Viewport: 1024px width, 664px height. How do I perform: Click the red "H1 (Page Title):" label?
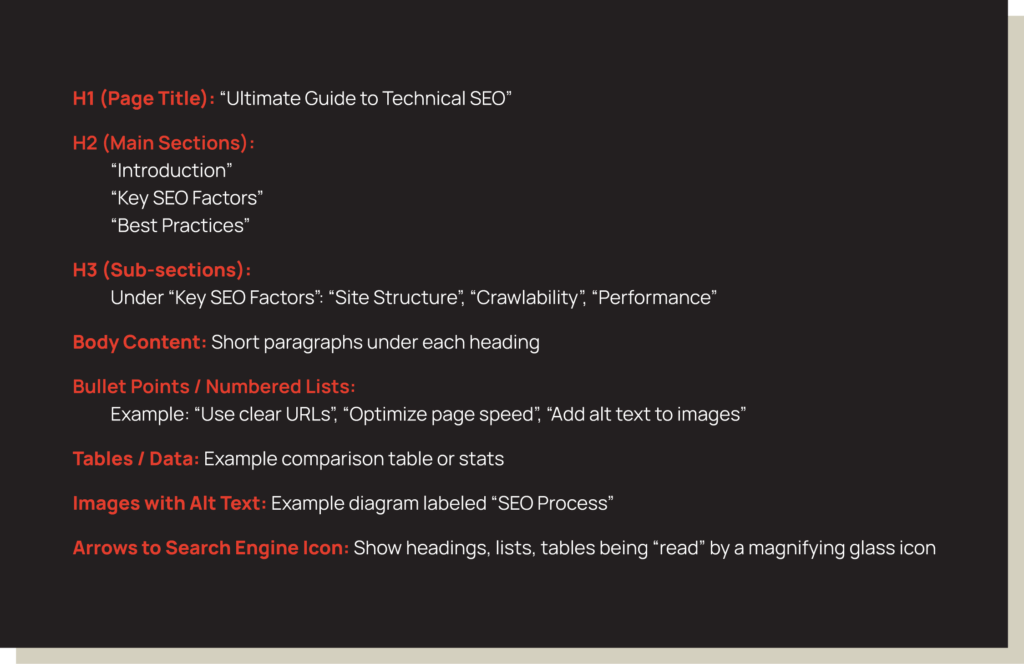coord(143,98)
